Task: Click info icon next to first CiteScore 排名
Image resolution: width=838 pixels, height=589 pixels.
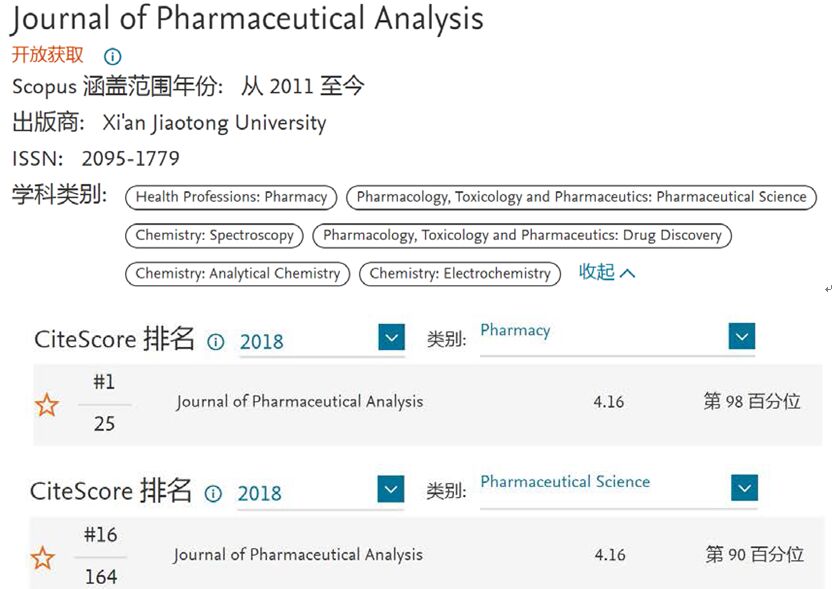Action: coord(215,342)
